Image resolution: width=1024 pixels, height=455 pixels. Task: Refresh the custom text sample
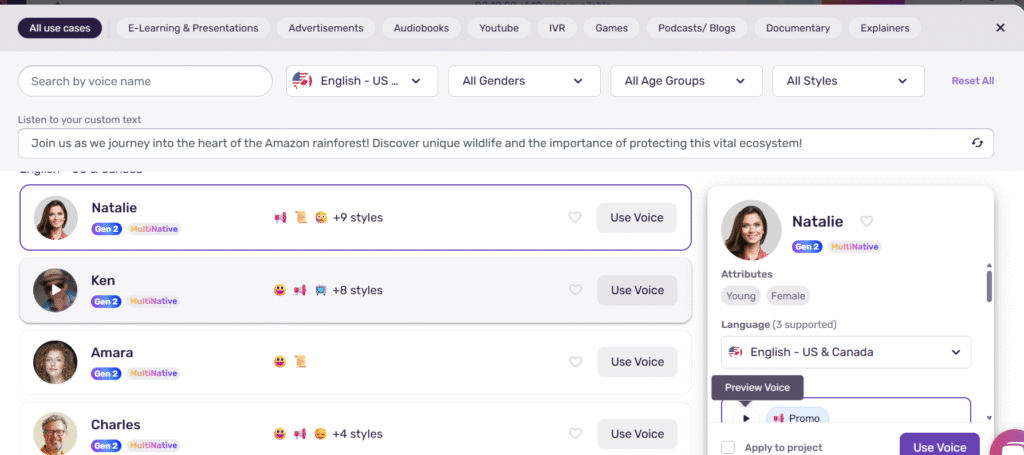pyautogui.click(x=977, y=143)
